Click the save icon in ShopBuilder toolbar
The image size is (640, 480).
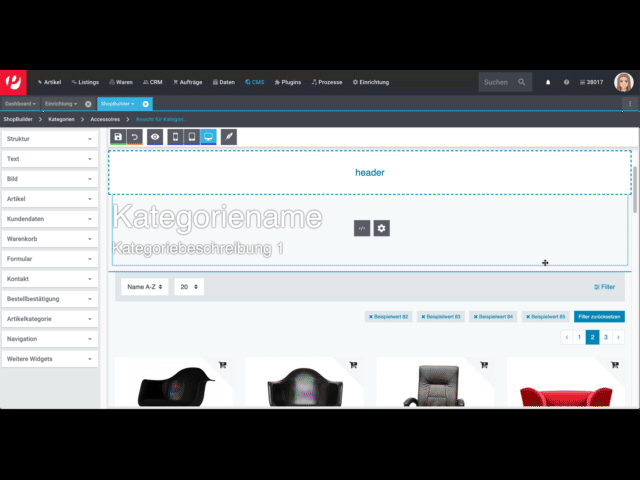pyautogui.click(x=118, y=136)
